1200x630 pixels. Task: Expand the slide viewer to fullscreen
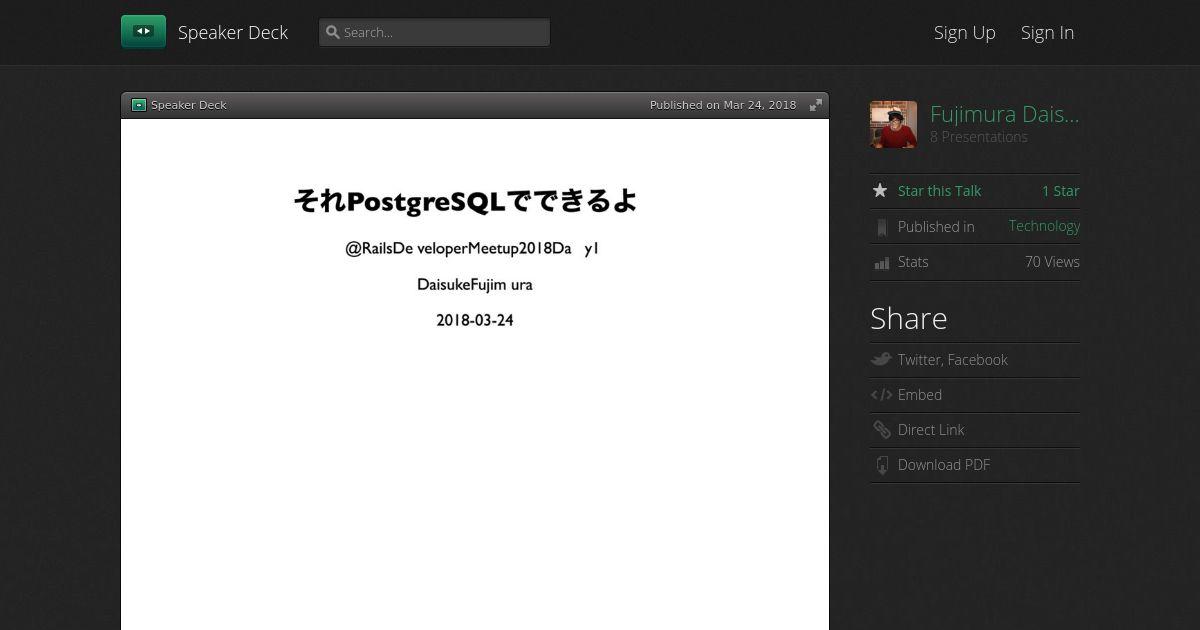click(x=816, y=105)
